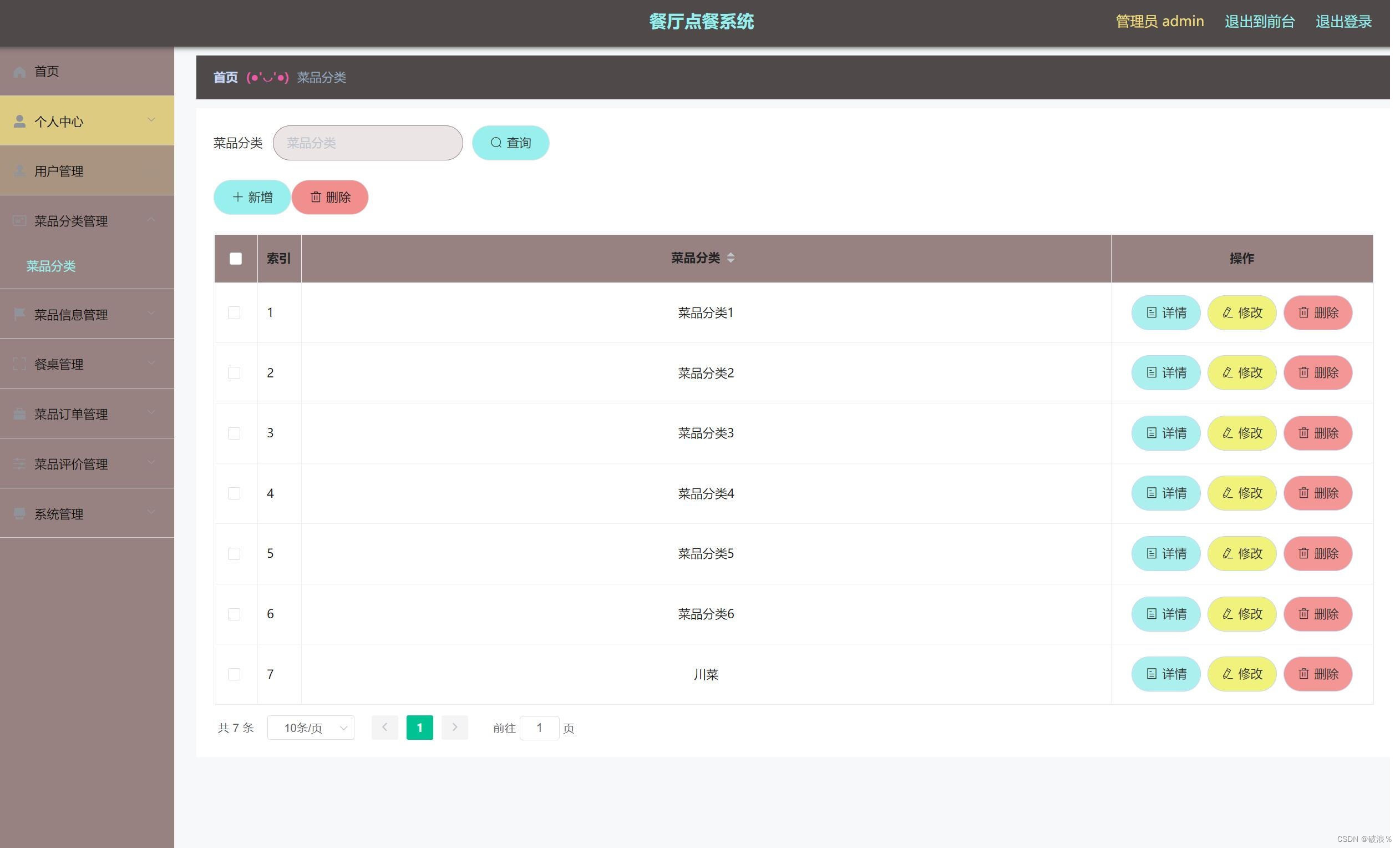
Task: Click the monitor icon beside 系统管理
Action: (19, 514)
